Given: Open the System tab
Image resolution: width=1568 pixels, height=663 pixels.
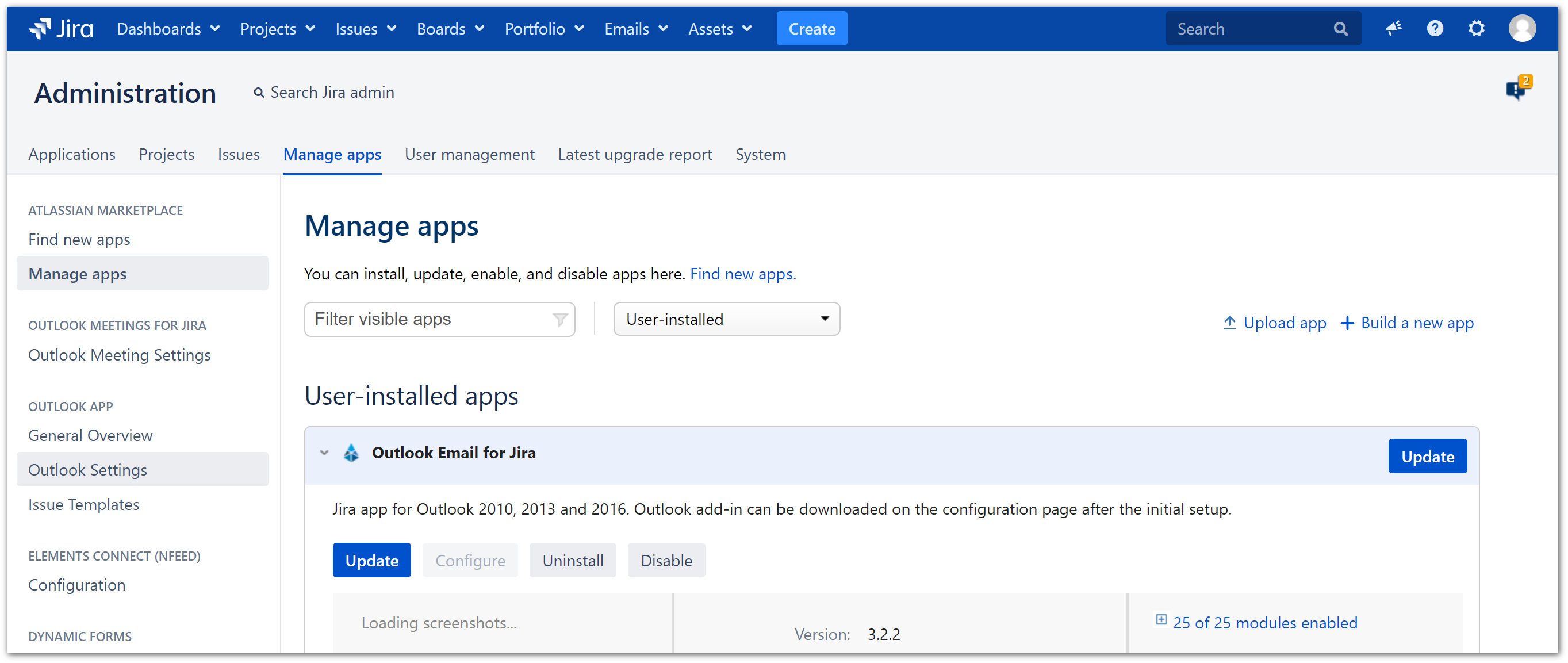Looking at the screenshot, I should pos(760,155).
